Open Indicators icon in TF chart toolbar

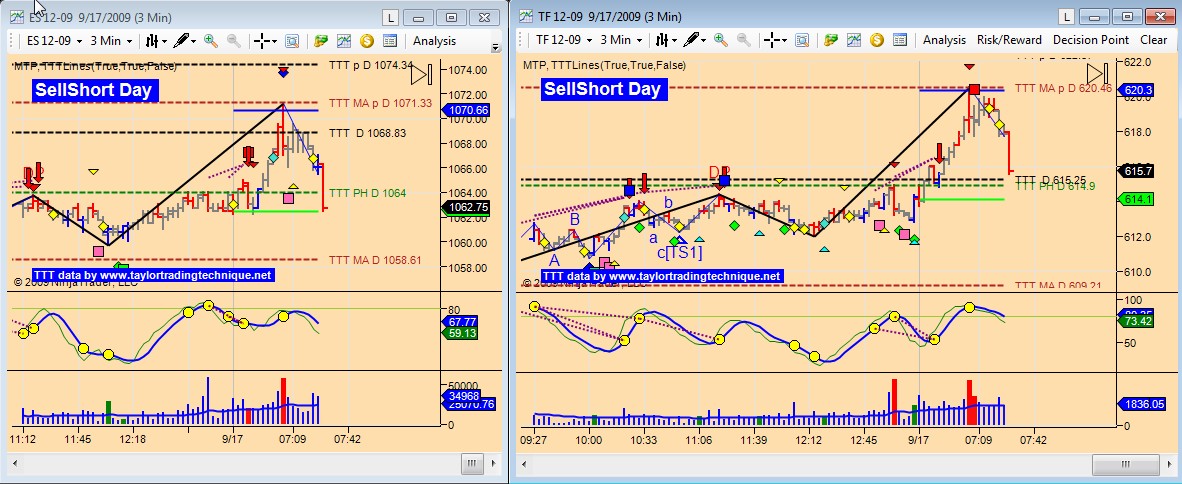(x=853, y=40)
